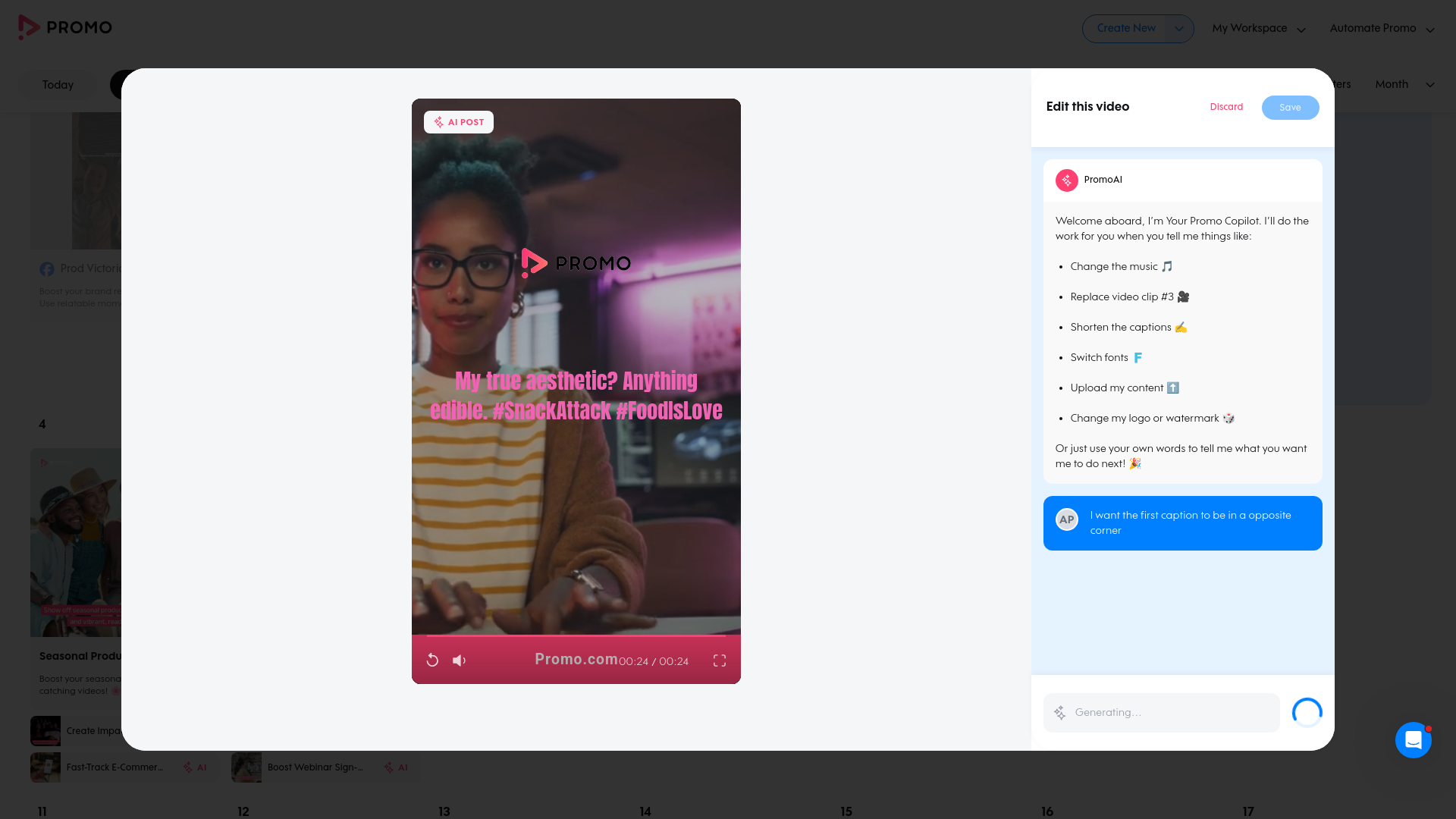Expand the Create New dropdown arrow
1456x819 pixels.
tap(1179, 29)
